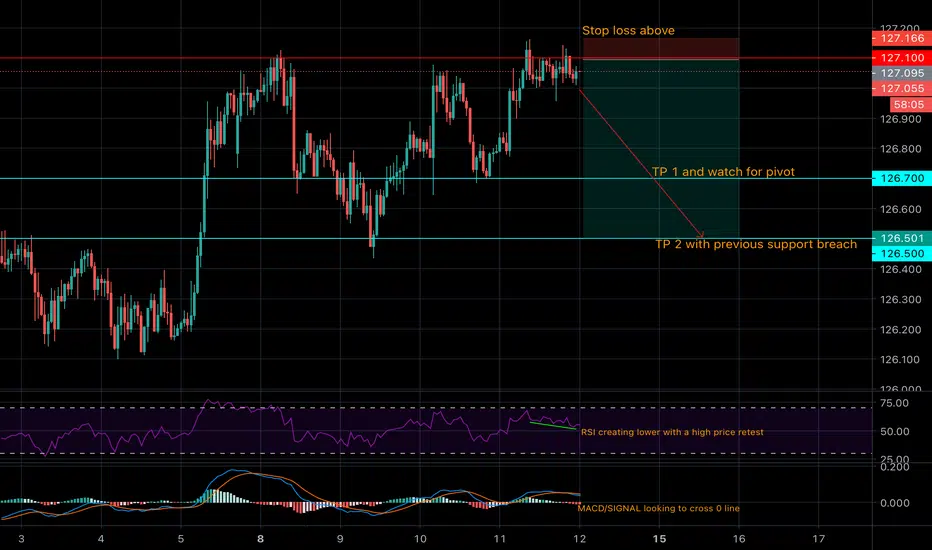The width and height of the screenshot is (932, 550).
Task: Click the cyan 126.500 price label
Action: tap(902, 254)
